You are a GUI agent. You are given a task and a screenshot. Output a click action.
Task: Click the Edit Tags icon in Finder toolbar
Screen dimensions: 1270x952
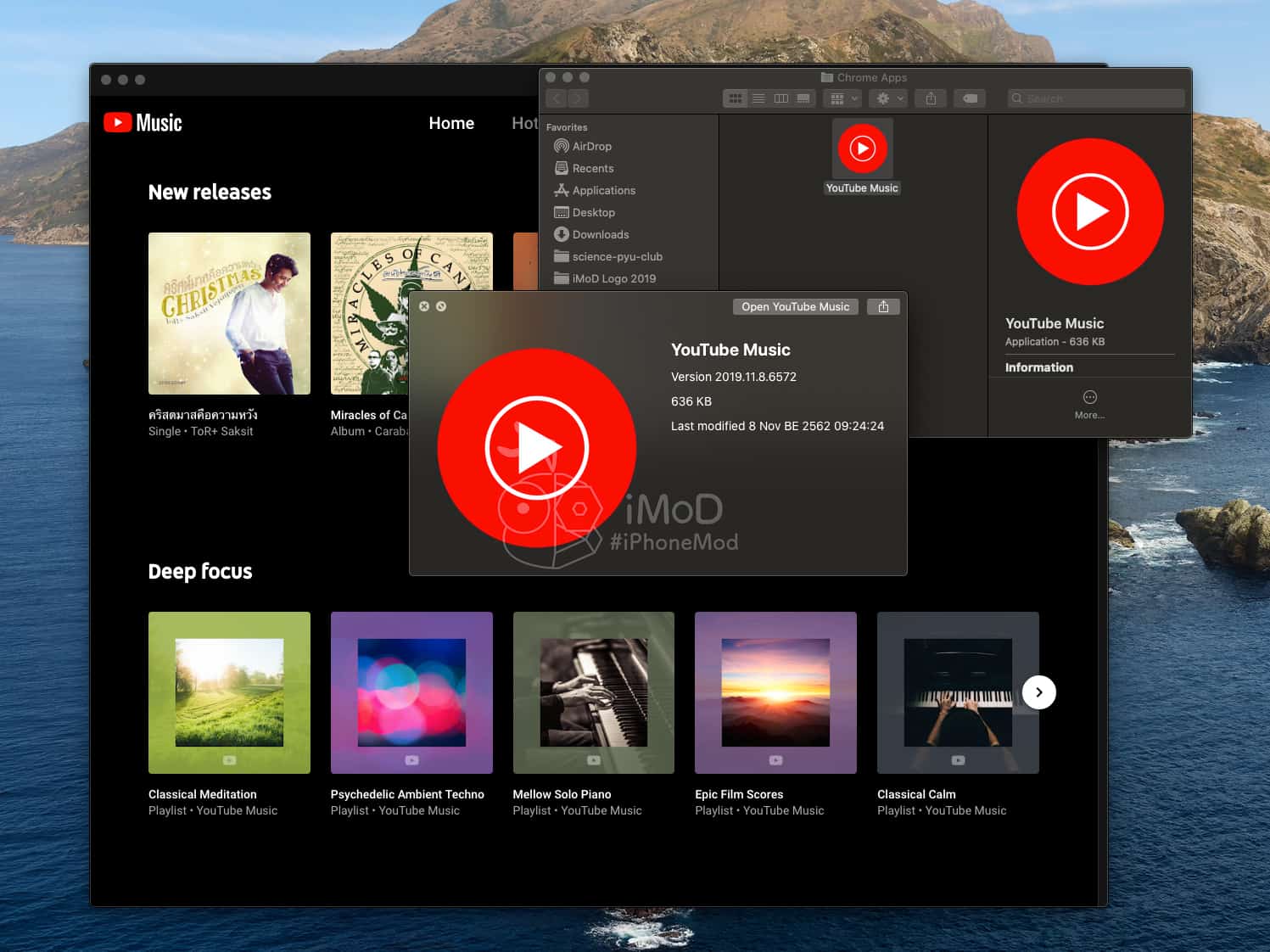[970, 98]
